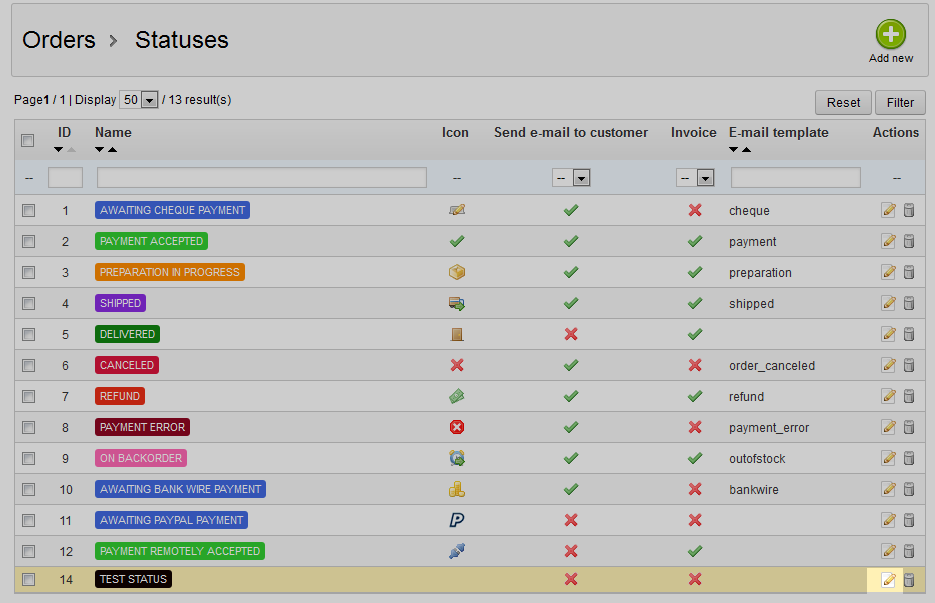Click edit pencil for Test Status row

click(x=888, y=579)
